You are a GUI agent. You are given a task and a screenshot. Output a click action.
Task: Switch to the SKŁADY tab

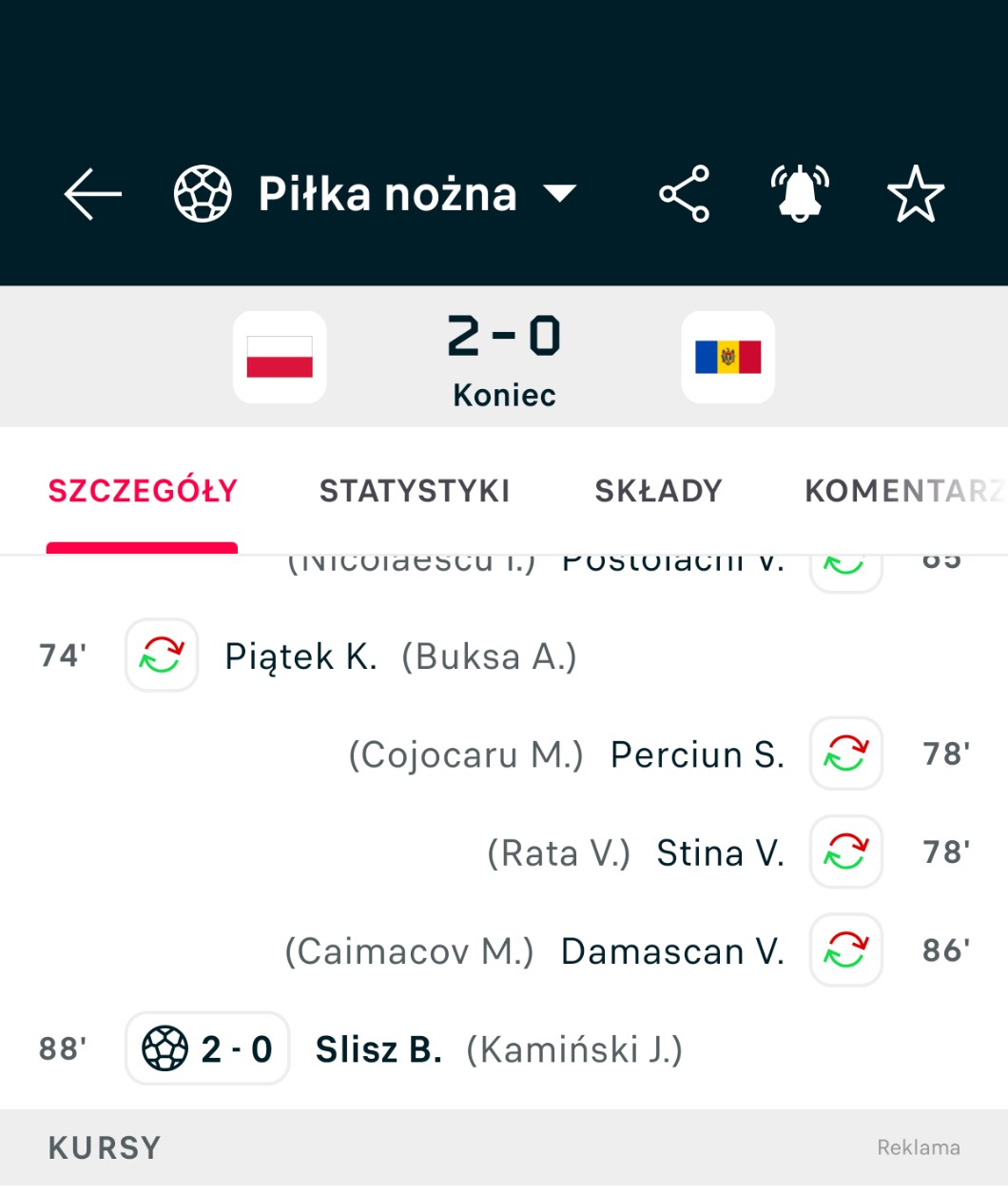[658, 491]
